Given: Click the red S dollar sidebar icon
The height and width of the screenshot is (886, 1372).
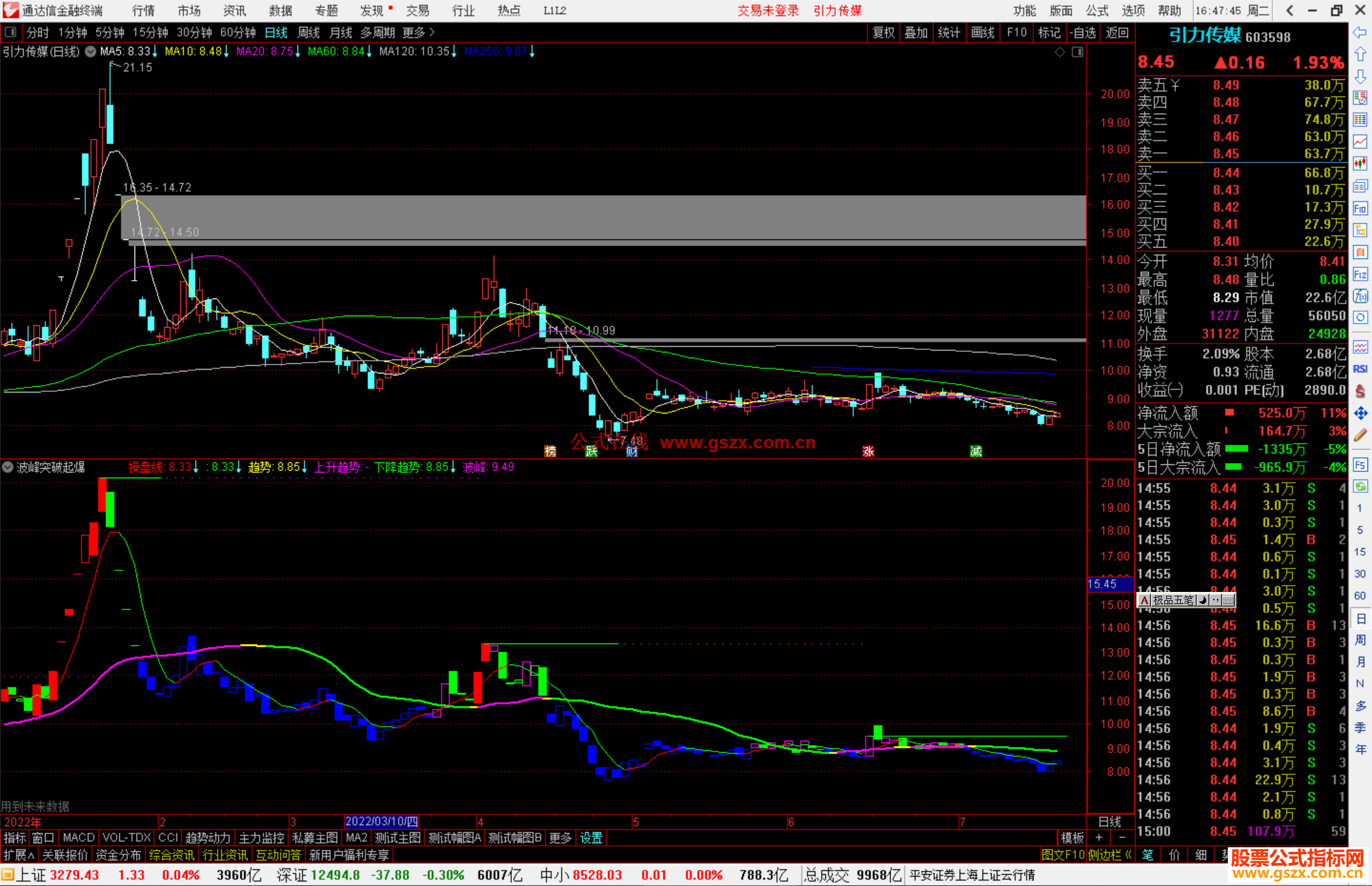Looking at the screenshot, I should pyautogui.click(x=1360, y=391).
